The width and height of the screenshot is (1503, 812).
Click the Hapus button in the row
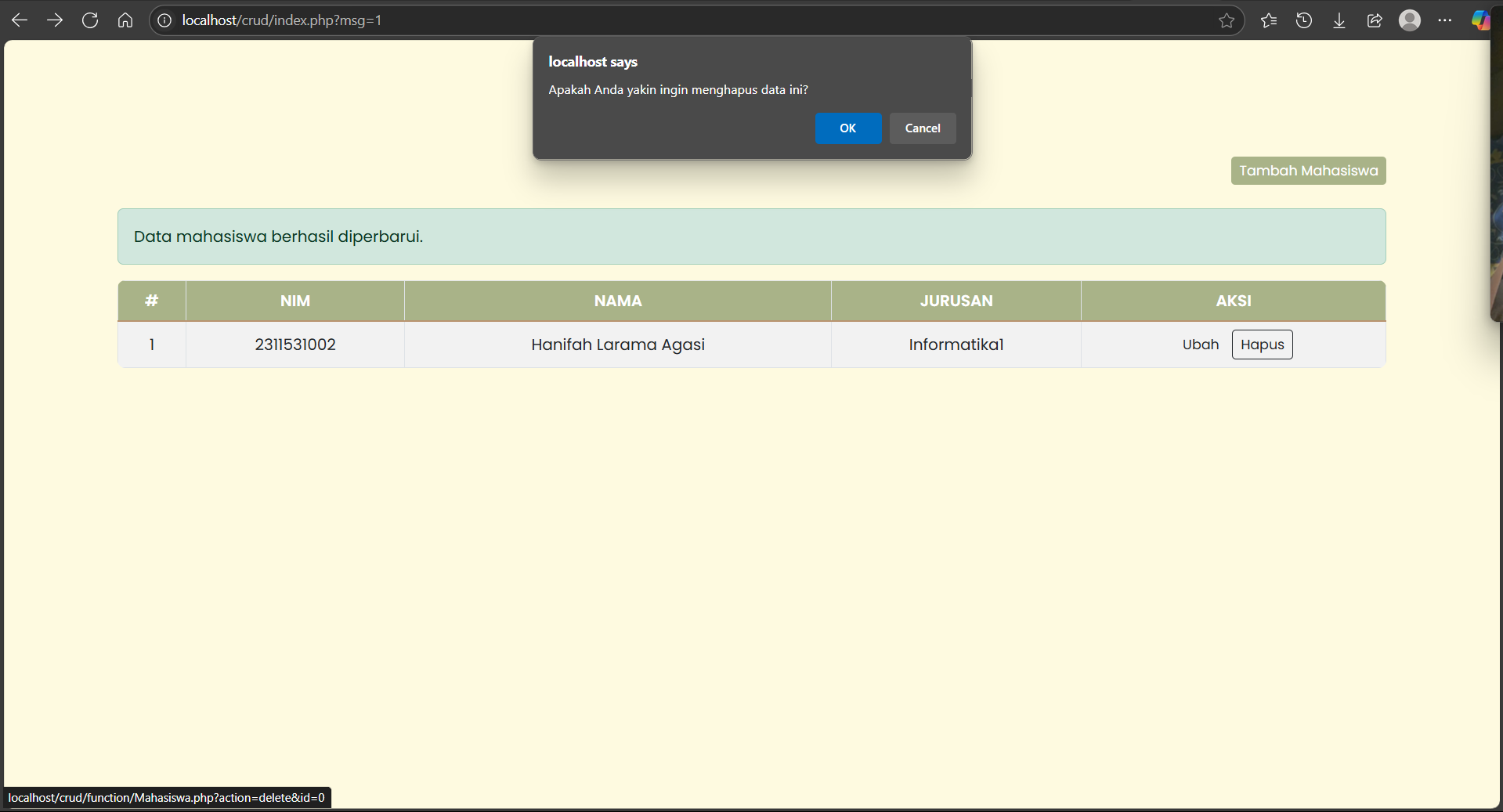click(x=1262, y=345)
